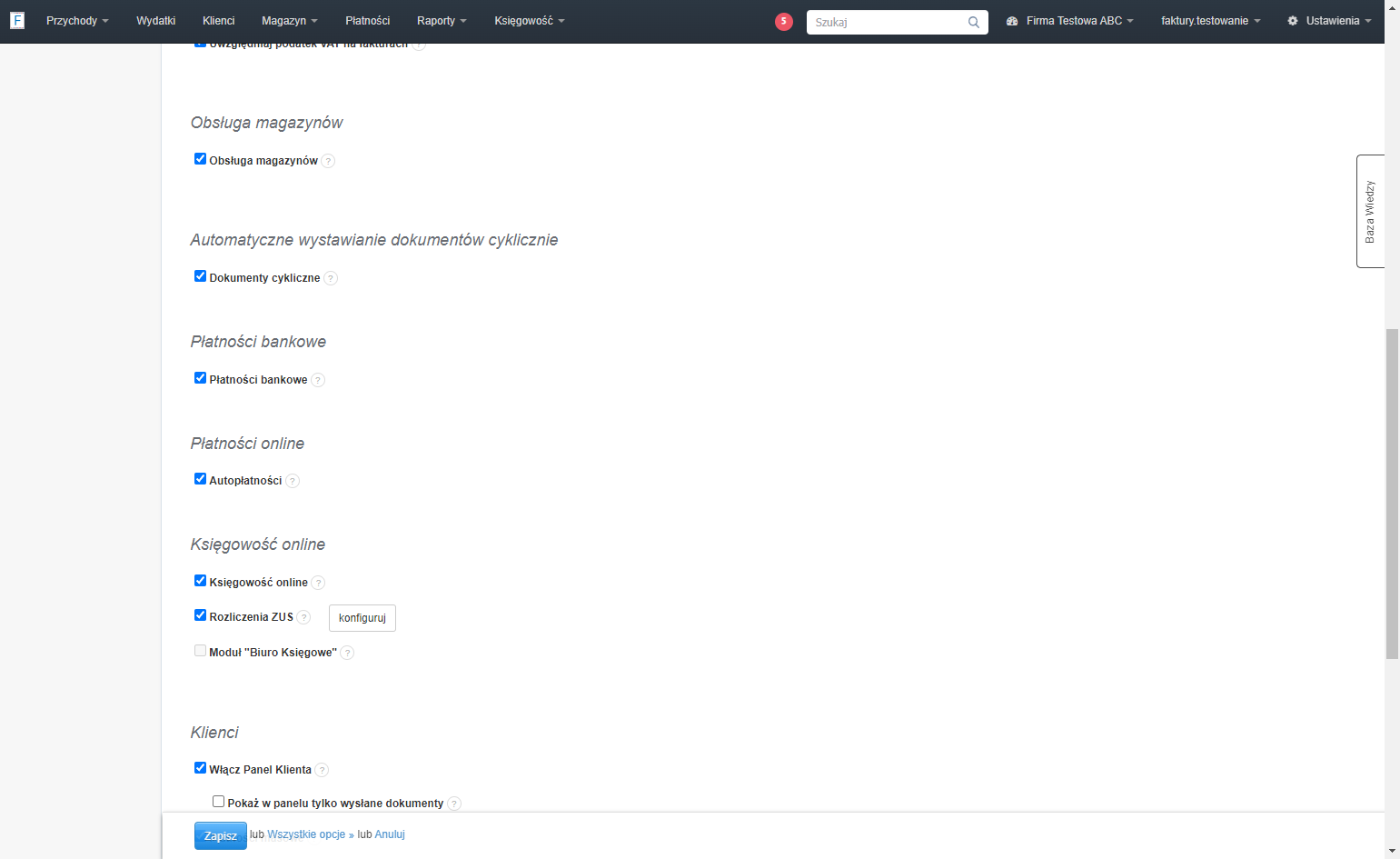Click help icon next to Dokumenty cykliczne

331,278
